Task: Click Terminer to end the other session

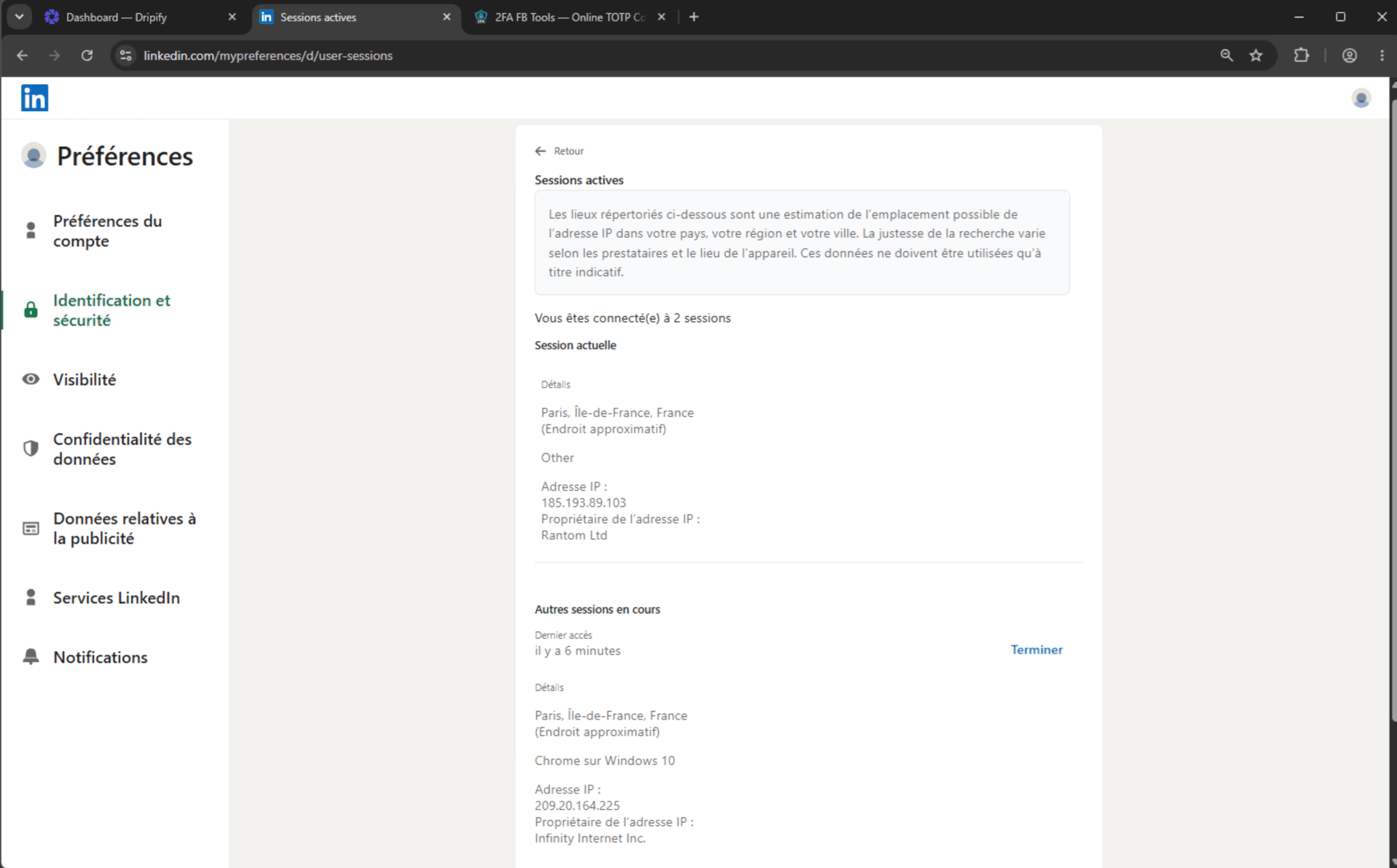Action: click(x=1036, y=650)
